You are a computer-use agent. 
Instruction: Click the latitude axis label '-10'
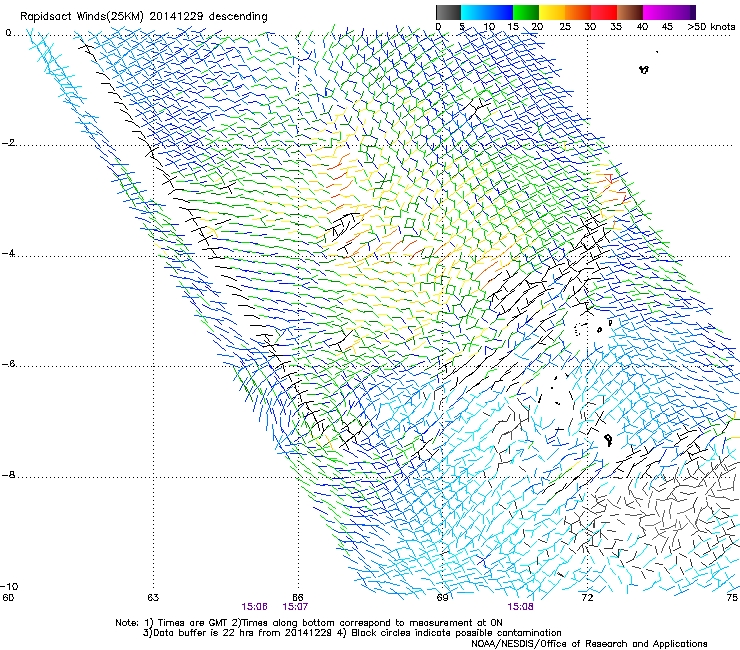[x=9, y=587]
